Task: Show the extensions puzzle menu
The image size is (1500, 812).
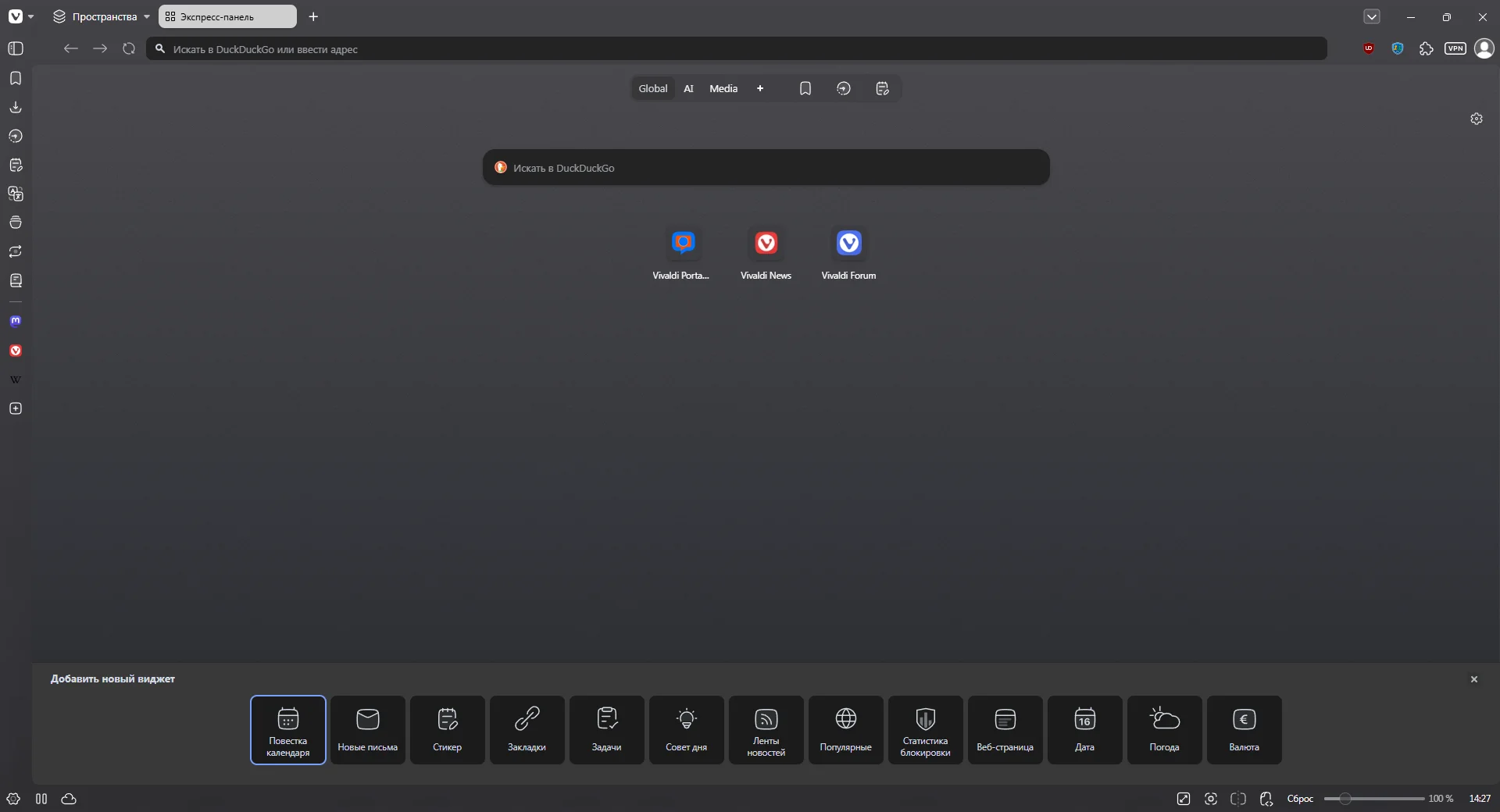Action: (x=1427, y=48)
